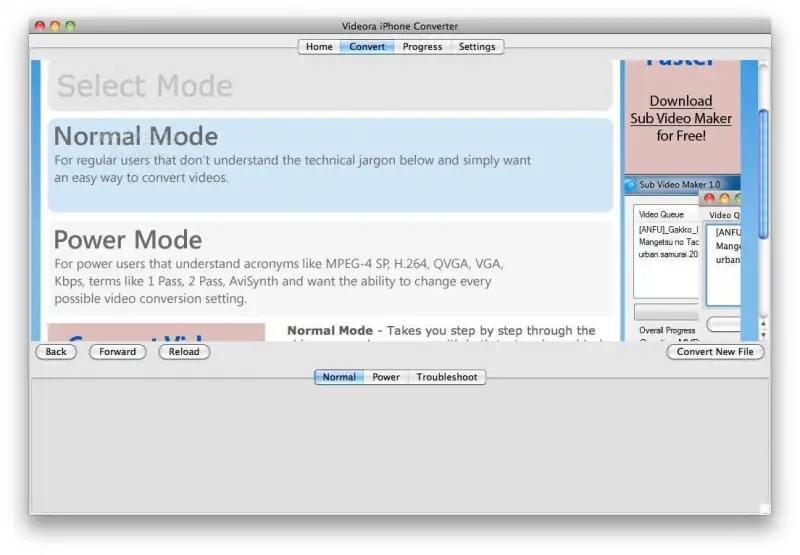Click the scrollbar up arrow
Viewport: 800px width, 555px height.
click(x=763, y=323)
